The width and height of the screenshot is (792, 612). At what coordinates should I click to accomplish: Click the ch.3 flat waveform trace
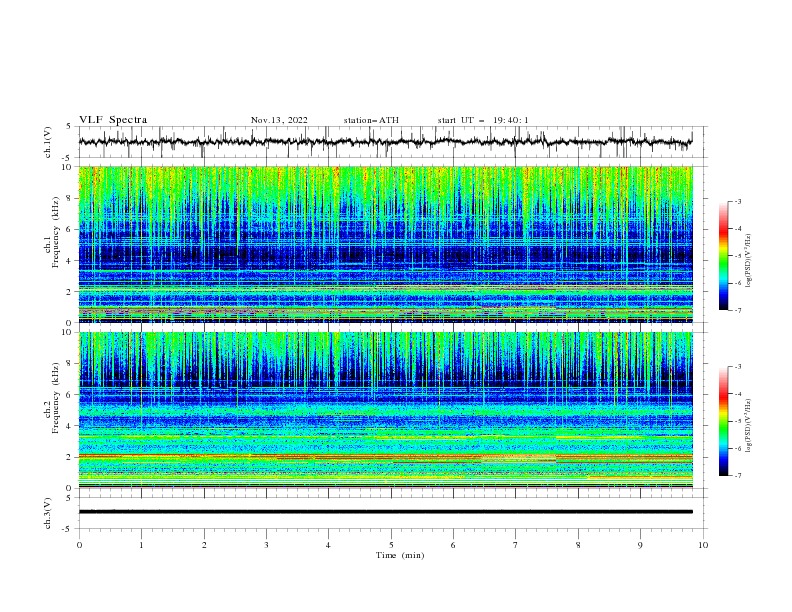point(385,512)
